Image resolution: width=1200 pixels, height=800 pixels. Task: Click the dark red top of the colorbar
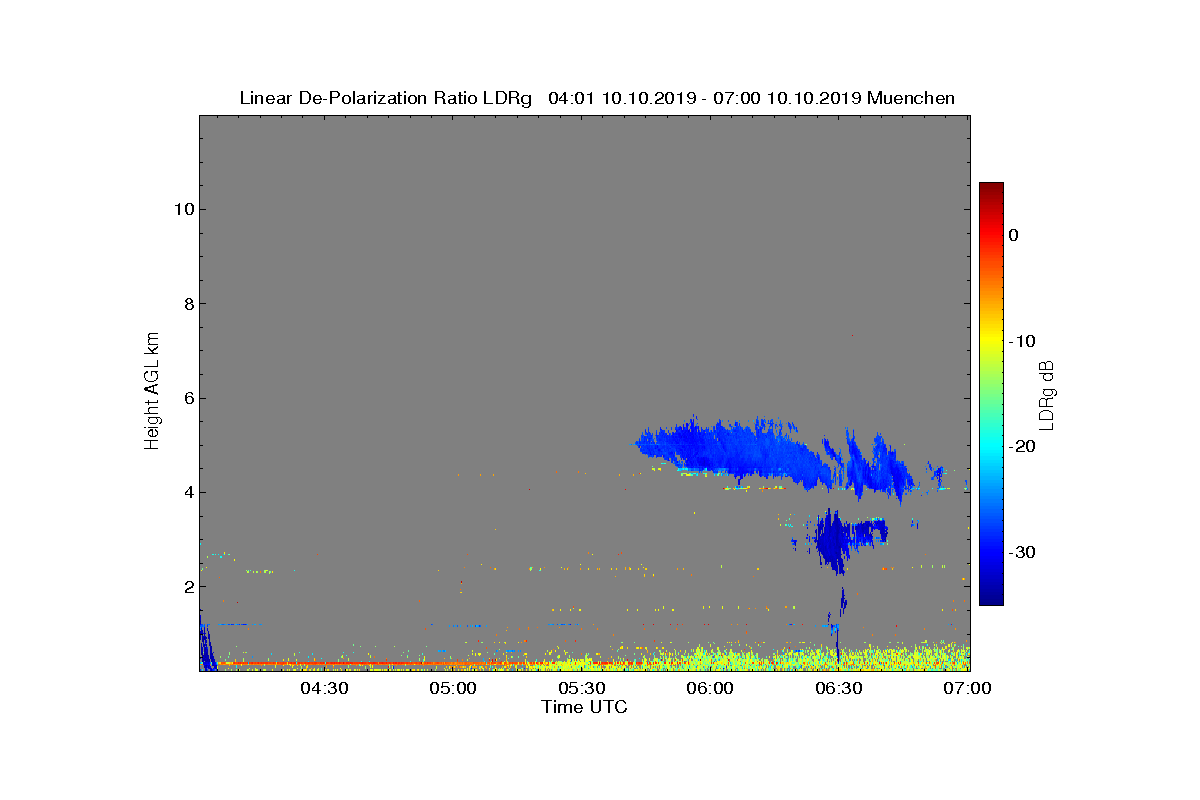click(991, 190)
